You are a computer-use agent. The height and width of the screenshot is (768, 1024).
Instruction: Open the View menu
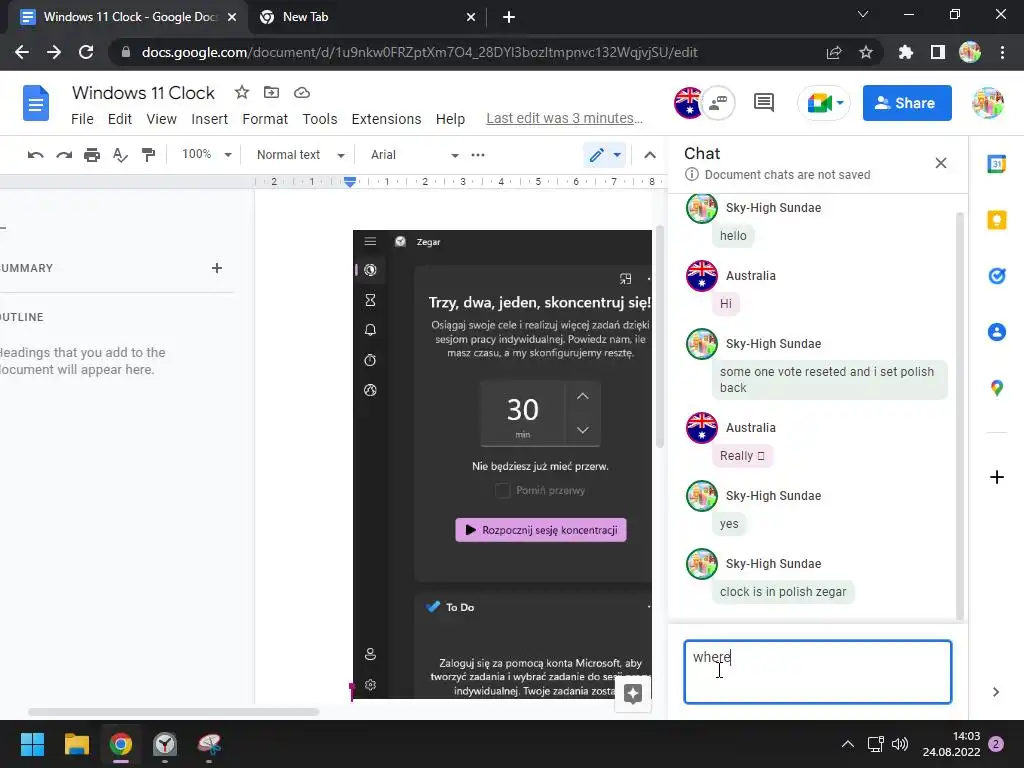click(x=161, y=119)
